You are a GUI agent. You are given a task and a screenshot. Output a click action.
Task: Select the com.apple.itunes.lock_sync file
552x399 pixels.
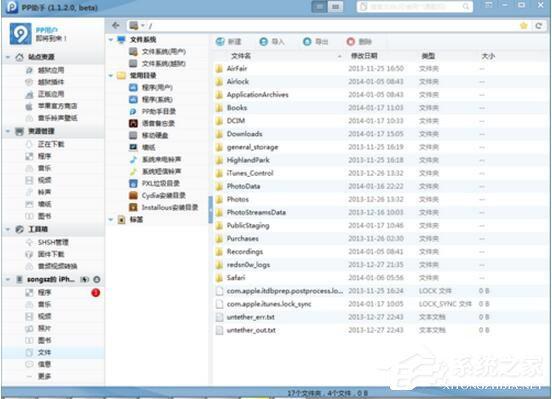point(380,304)
